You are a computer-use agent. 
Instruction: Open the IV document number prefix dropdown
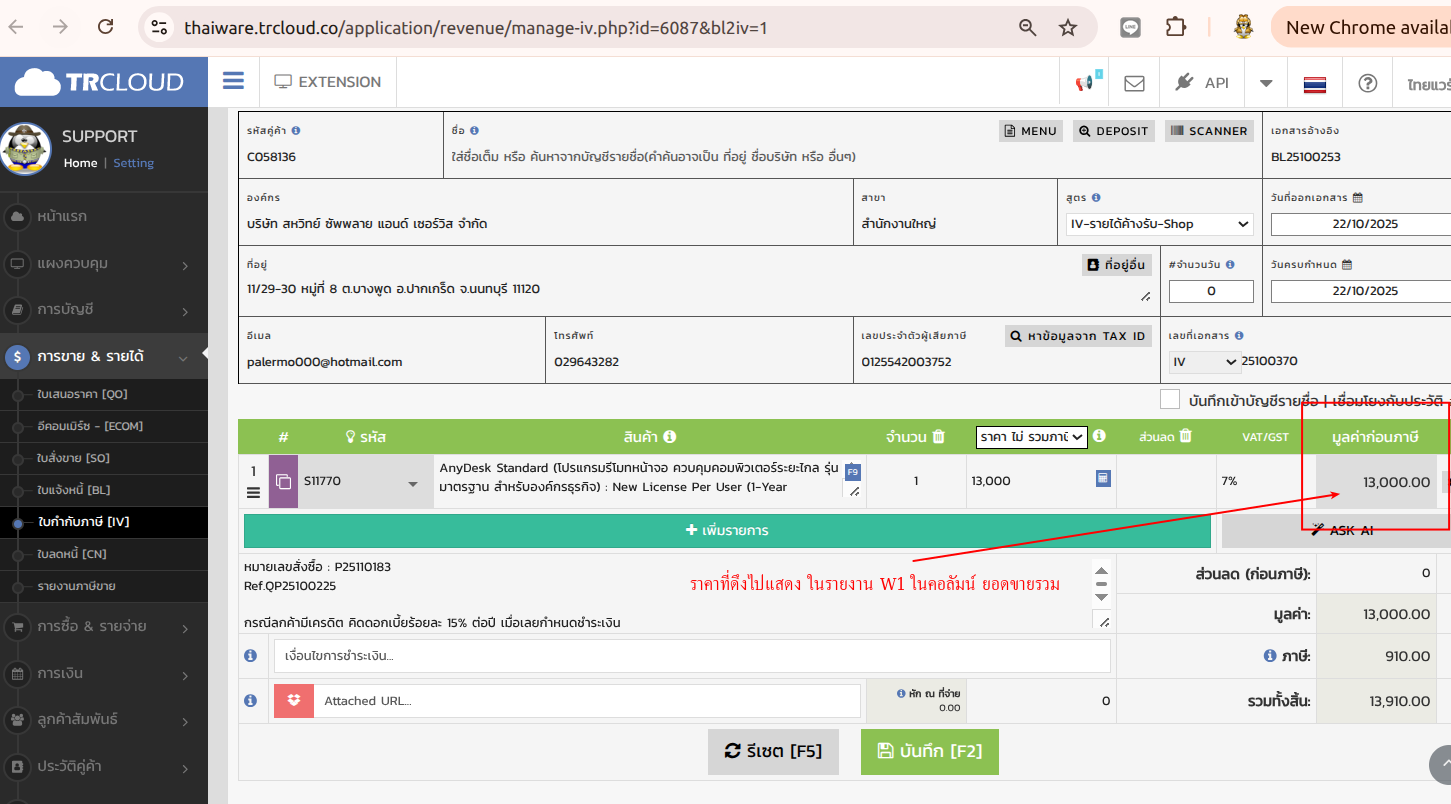(x=1204, y=361)
